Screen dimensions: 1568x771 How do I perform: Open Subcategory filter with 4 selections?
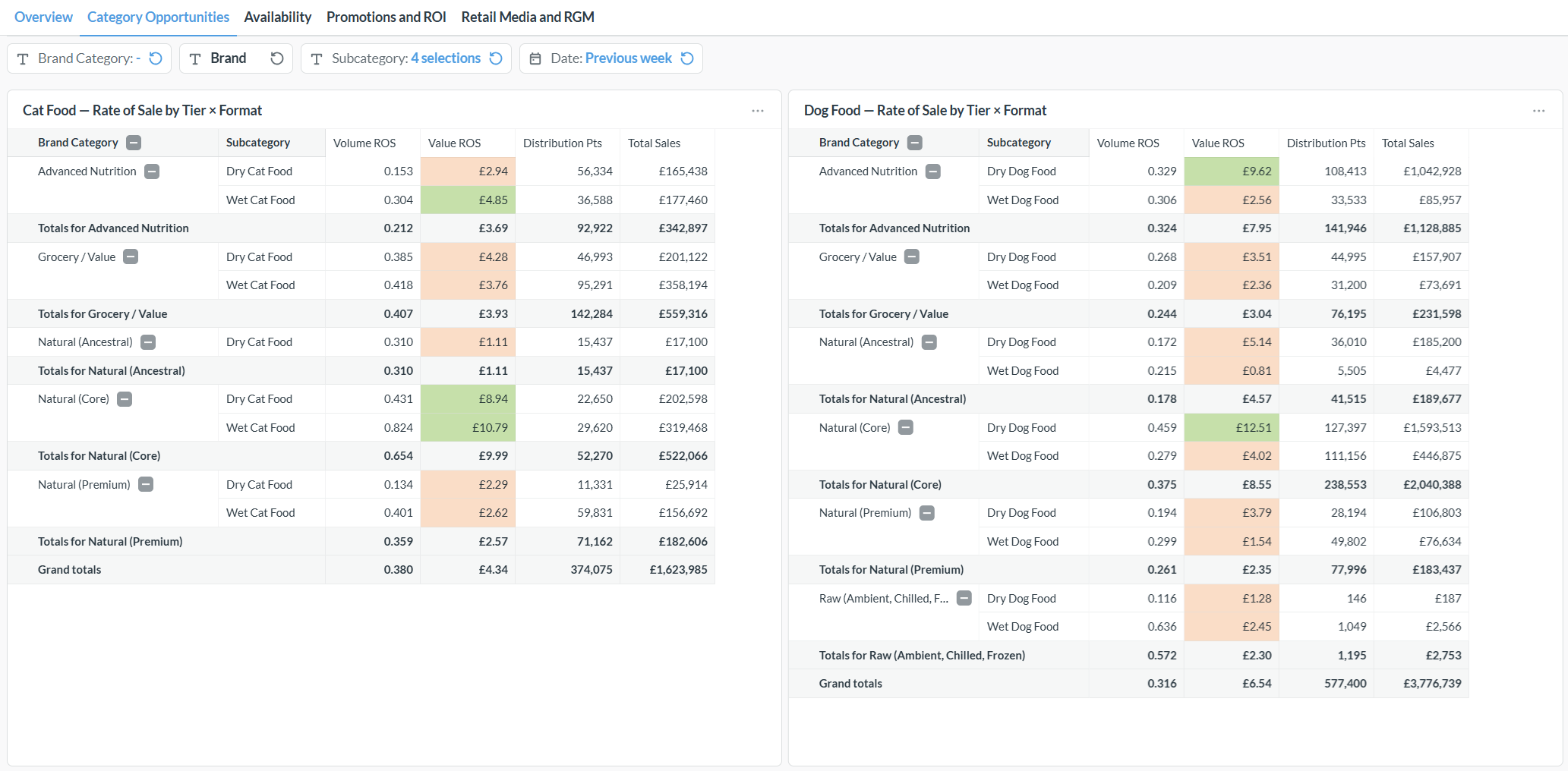click(405, 58)
